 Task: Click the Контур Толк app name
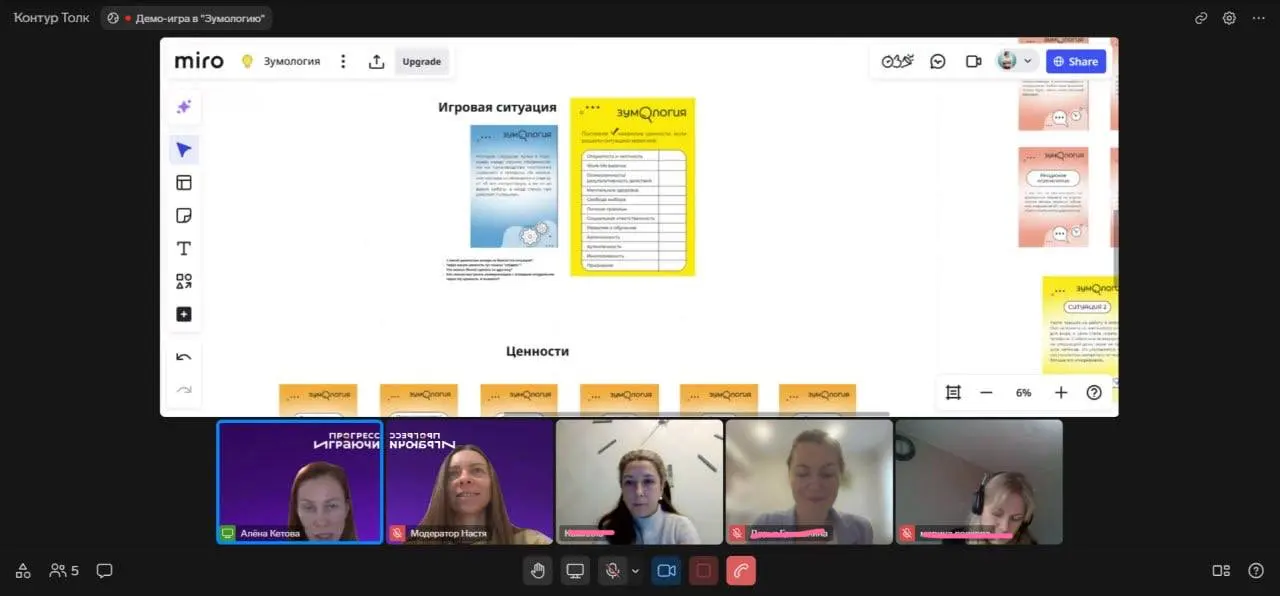point(51,18)
